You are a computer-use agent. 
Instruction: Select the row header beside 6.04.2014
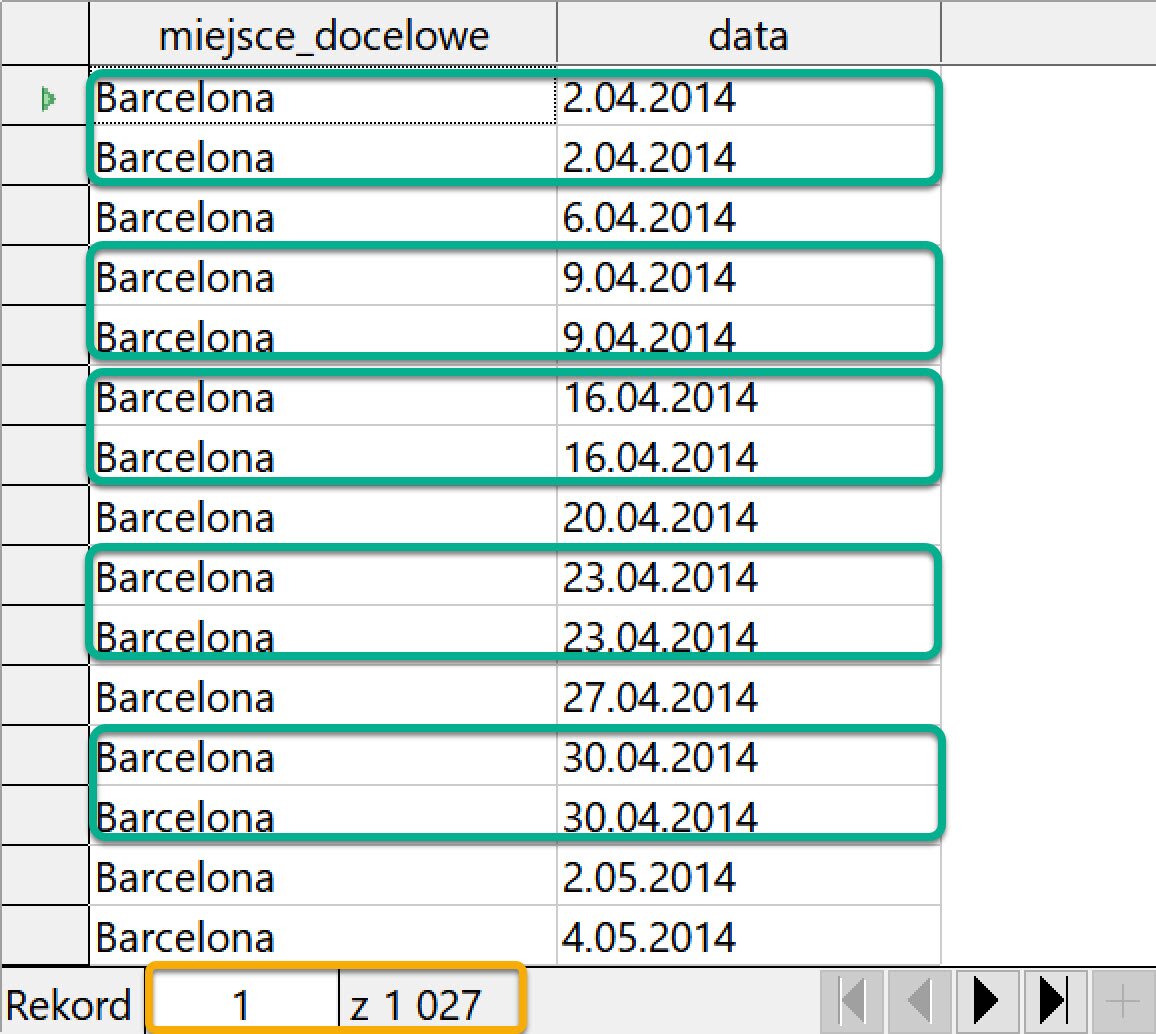[x=45, y=217]
